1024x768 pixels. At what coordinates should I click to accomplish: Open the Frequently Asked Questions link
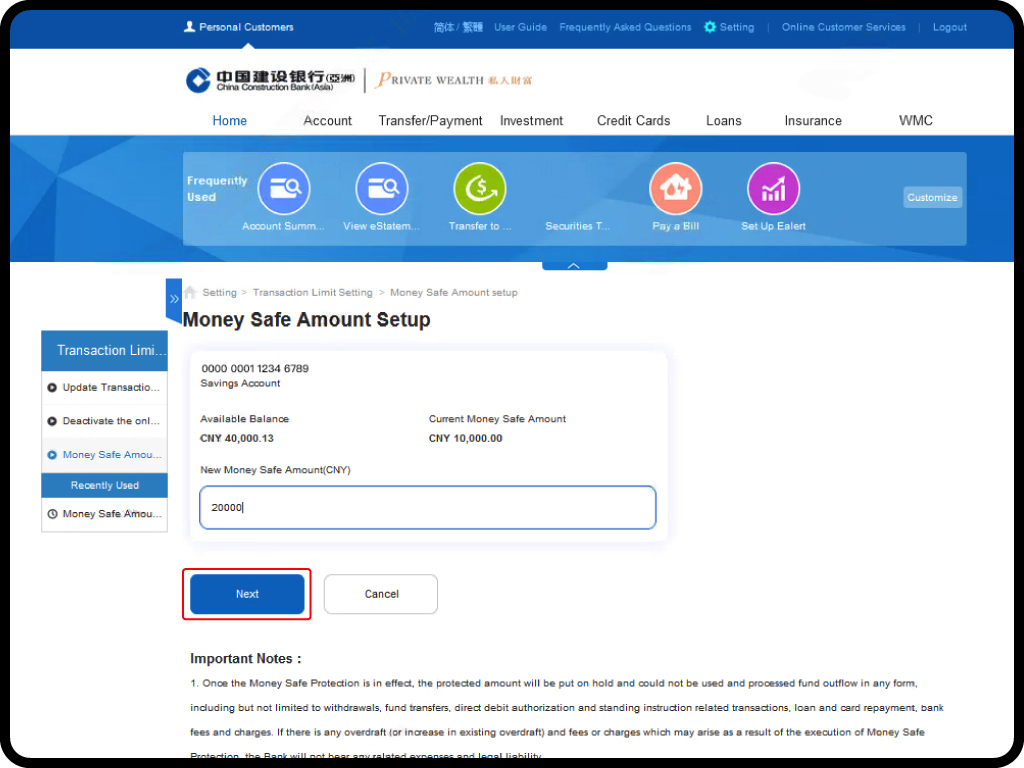625,27
